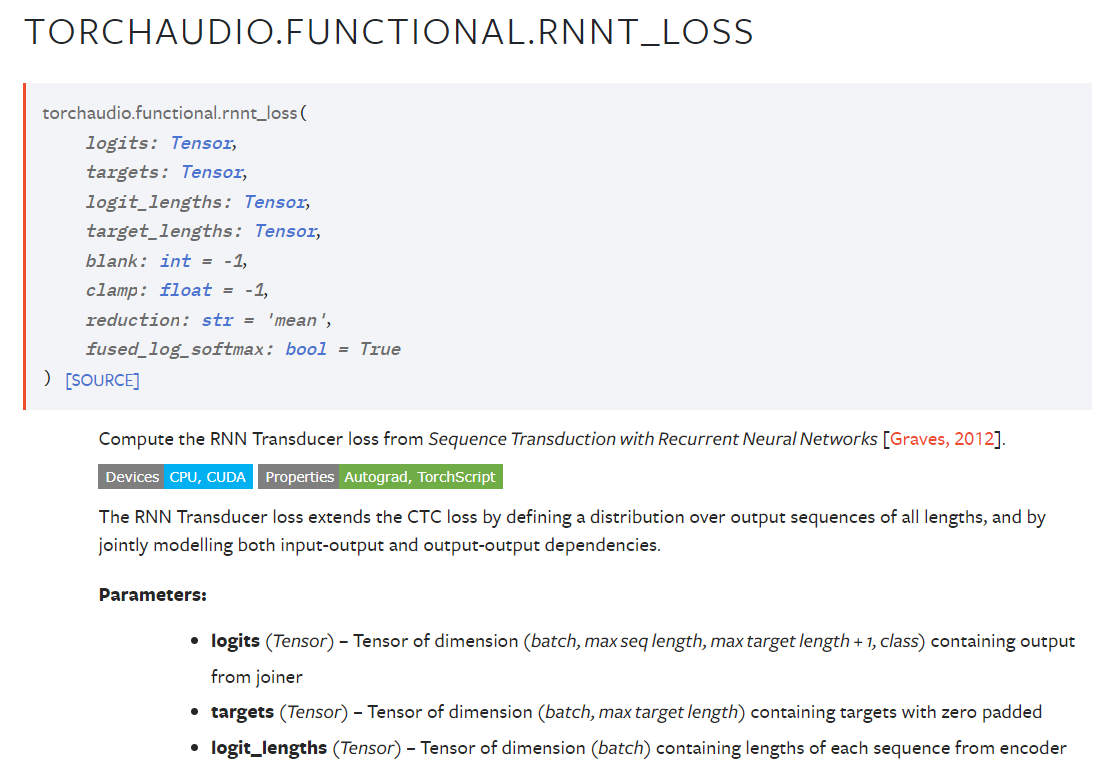This screenshot has height=759, width=1104.
Task: Click the Properties badge label
Action: pos(299,477)
